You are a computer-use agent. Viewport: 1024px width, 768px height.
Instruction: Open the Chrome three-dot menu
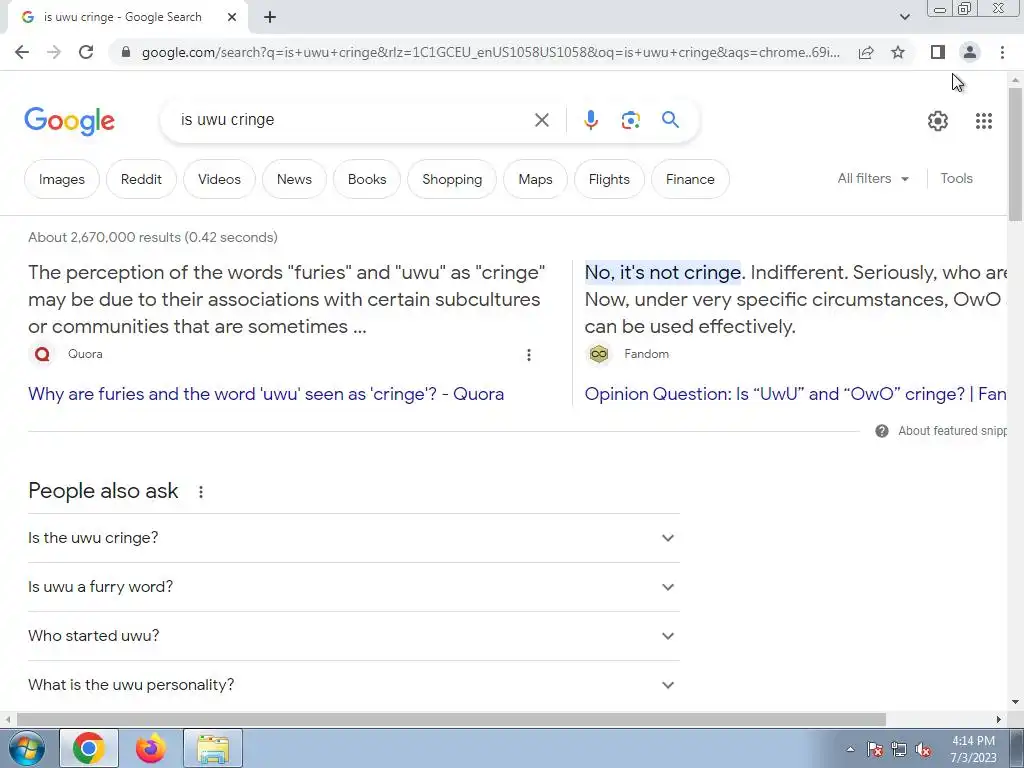click(x=1002, y=52)
